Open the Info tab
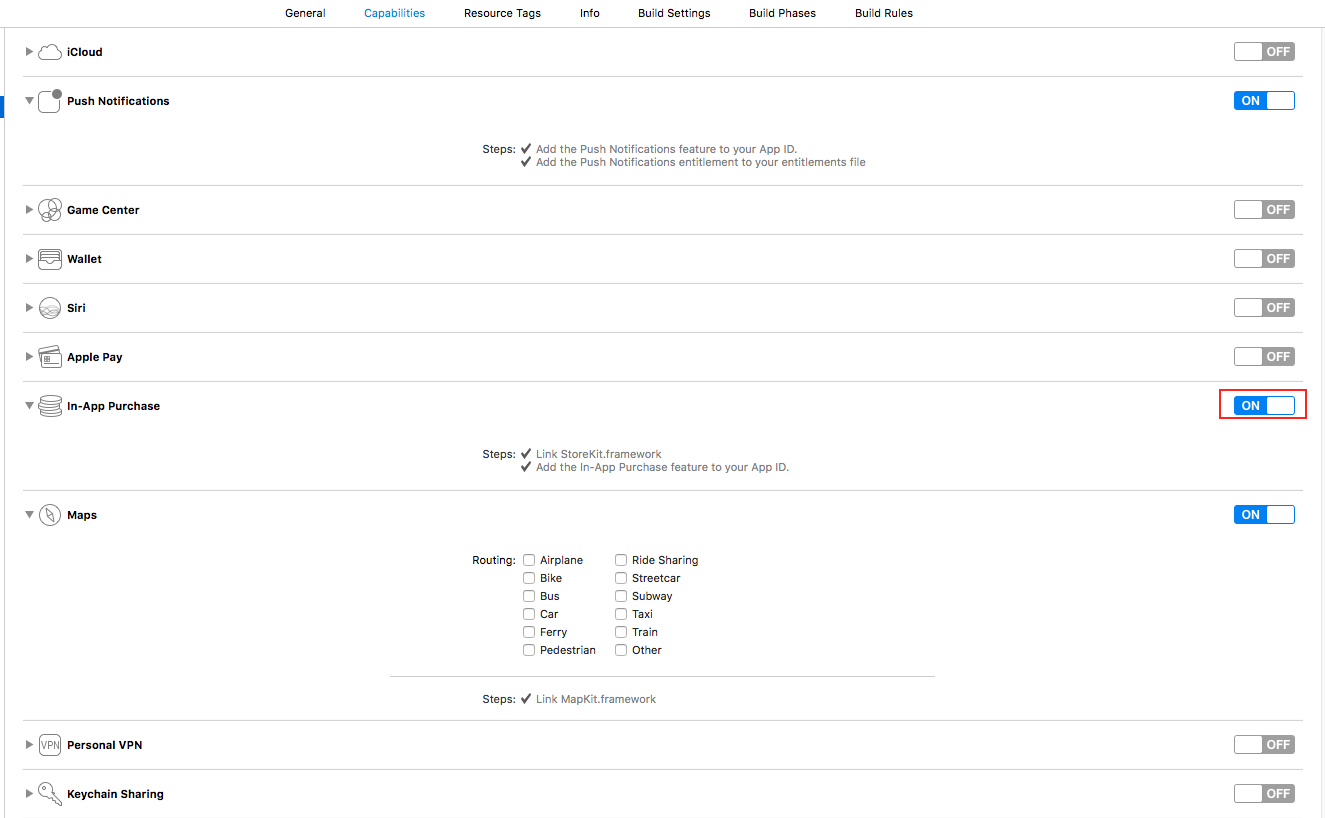This screenshot has width=1325, height=818. [590, 13]
